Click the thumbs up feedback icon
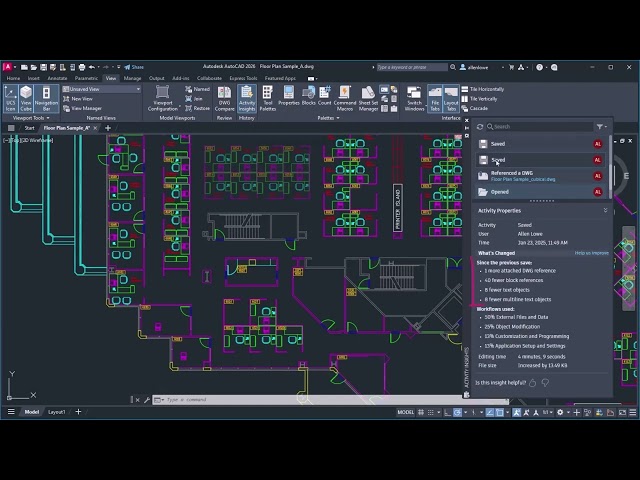This screenshot has height=480, width=640. pos(532,383)
